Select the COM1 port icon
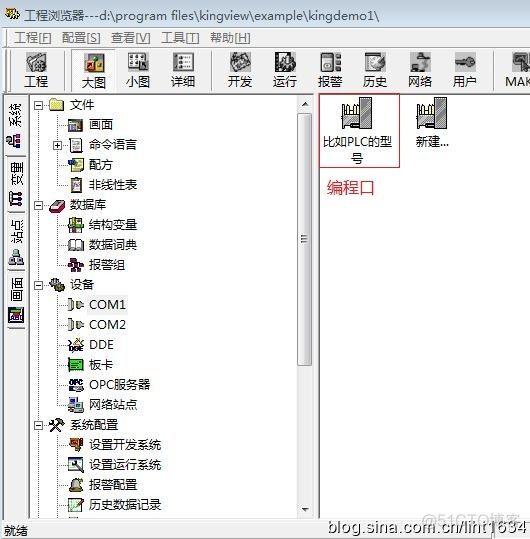This screenshot has height=539, width=530. (76, 305)
